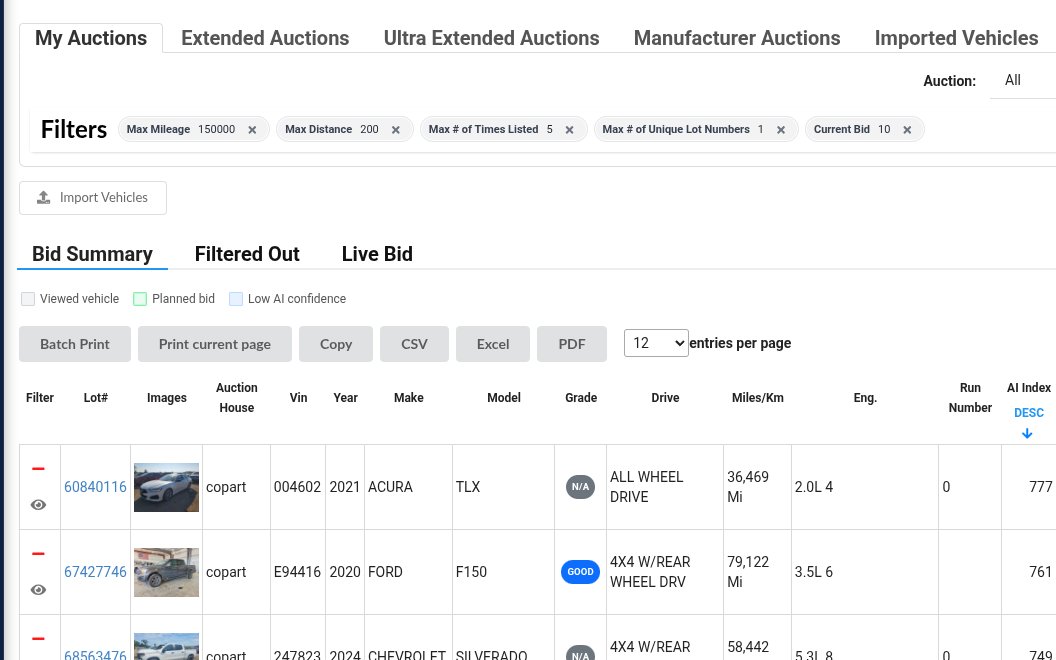Export the table as CSV

[414, 344]
